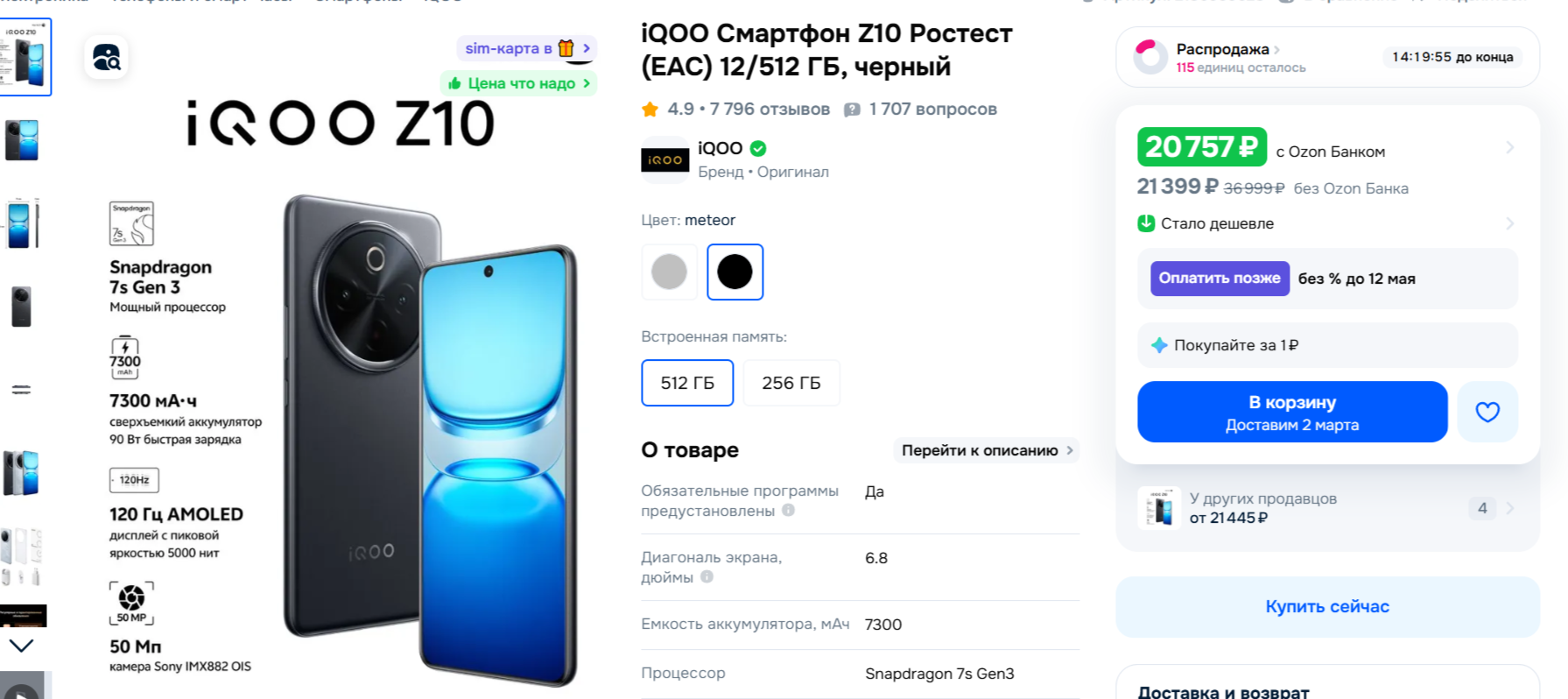The width and height of the screenshot is (1568, 699).
Task: Click the info icon beside предустановлены
Action: pyautogui.click(x=788, y=511)
